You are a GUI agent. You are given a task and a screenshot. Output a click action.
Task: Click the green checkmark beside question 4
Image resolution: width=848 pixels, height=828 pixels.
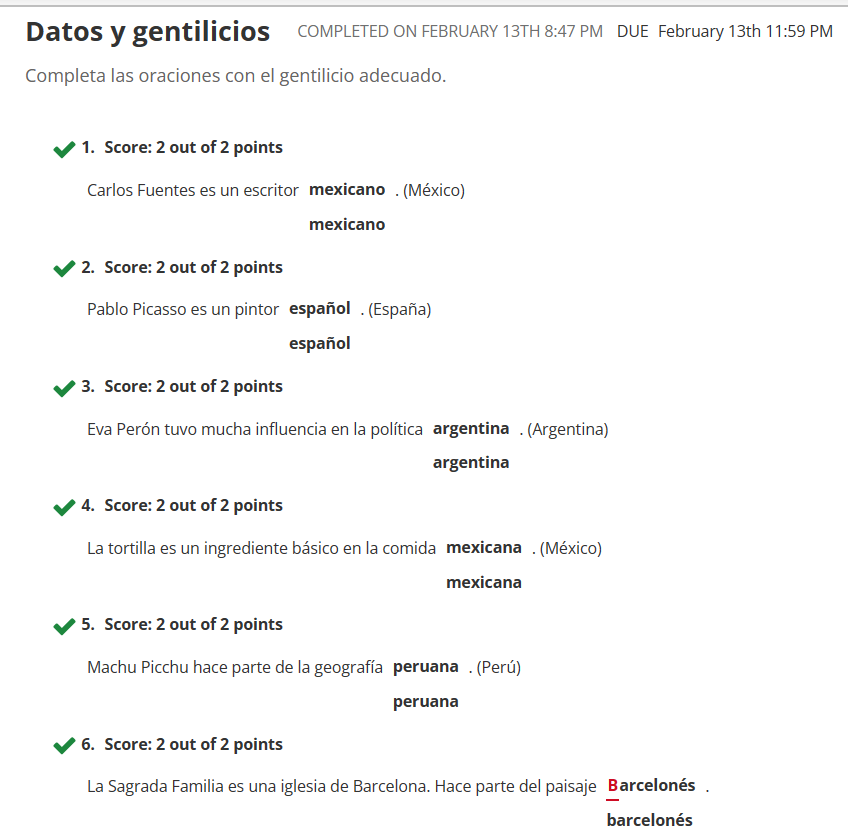coord(64,507)
